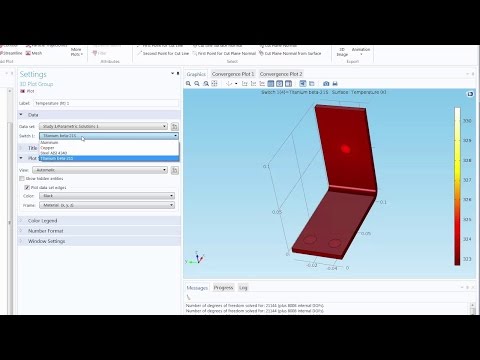Enable Show hidden entities checkbox
Image resolution: width=480 pixels, height=360 pixels.
pos(22,179)
